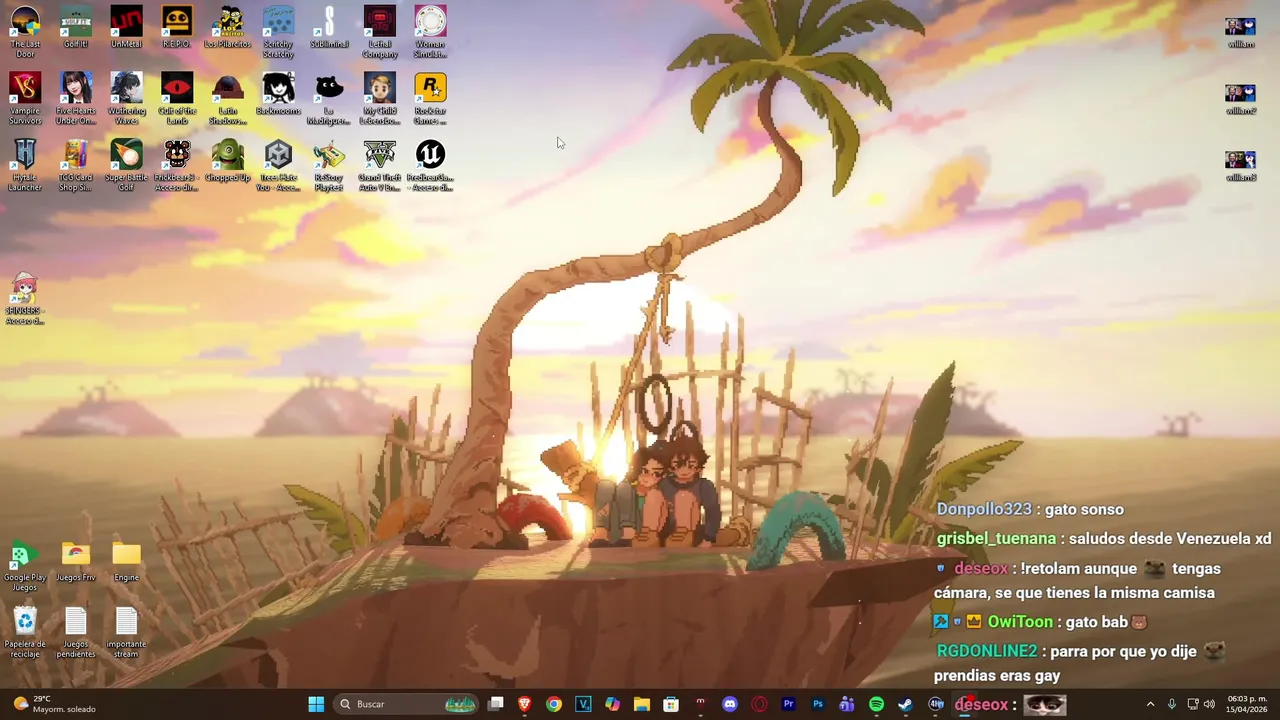Open the volume control in the system tray
Viewport: 1280px width, 720px height.
tap(1209, 704)
